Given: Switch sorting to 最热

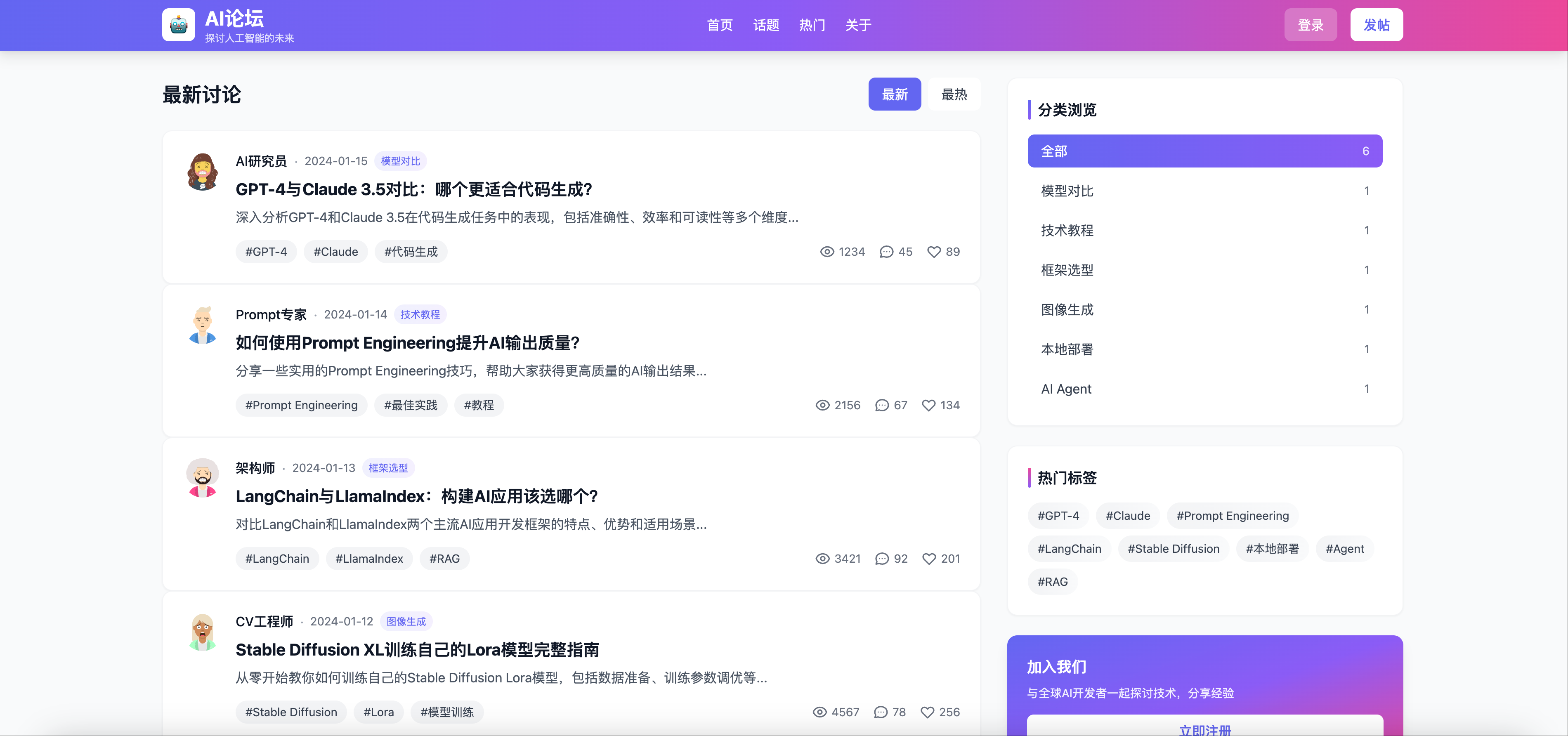Looking at the screenshot, I should [x=953, y=94].
